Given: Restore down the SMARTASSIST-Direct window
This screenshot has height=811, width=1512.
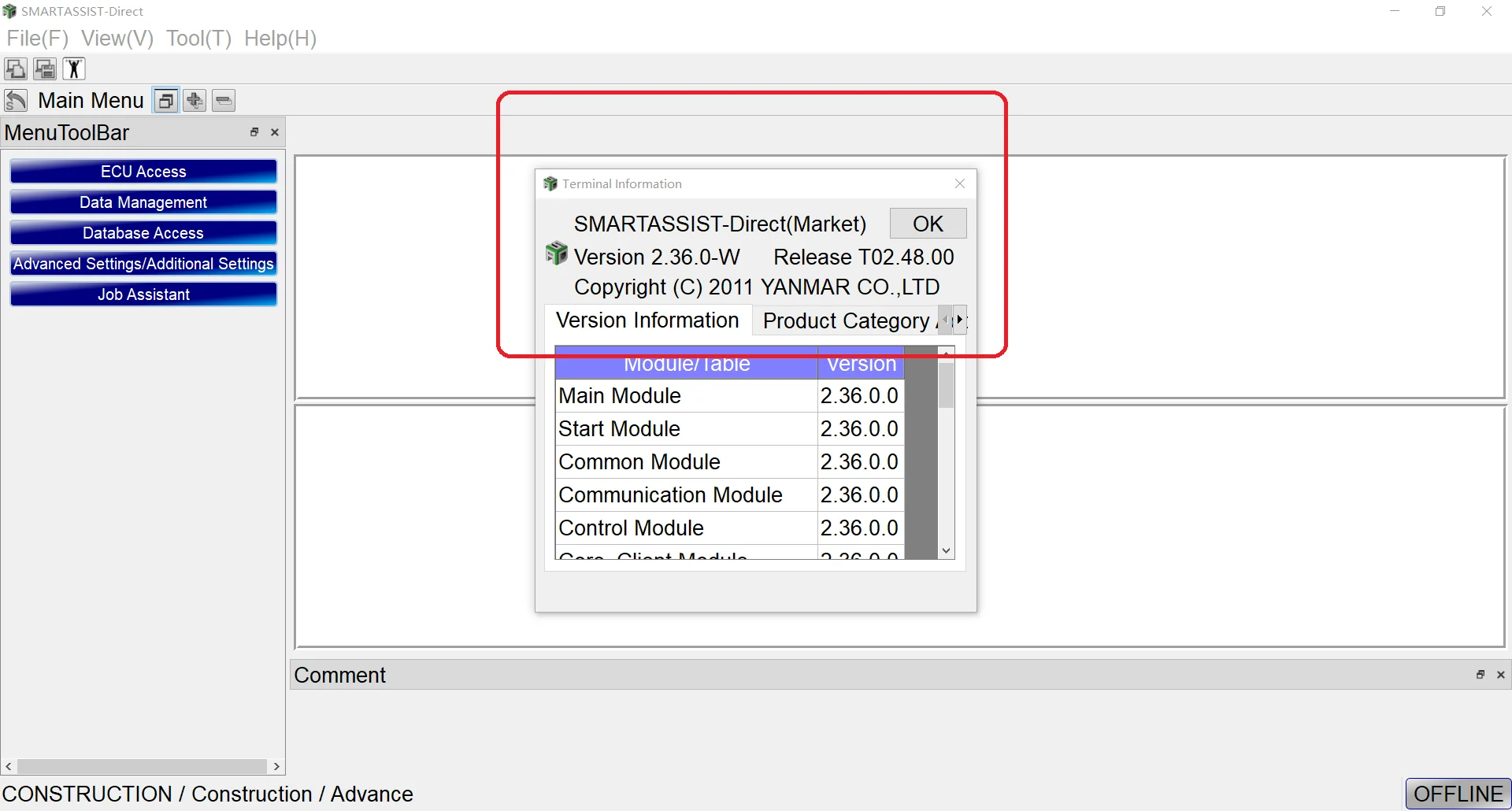Looking at the screenshot, I should [1440, 11].
